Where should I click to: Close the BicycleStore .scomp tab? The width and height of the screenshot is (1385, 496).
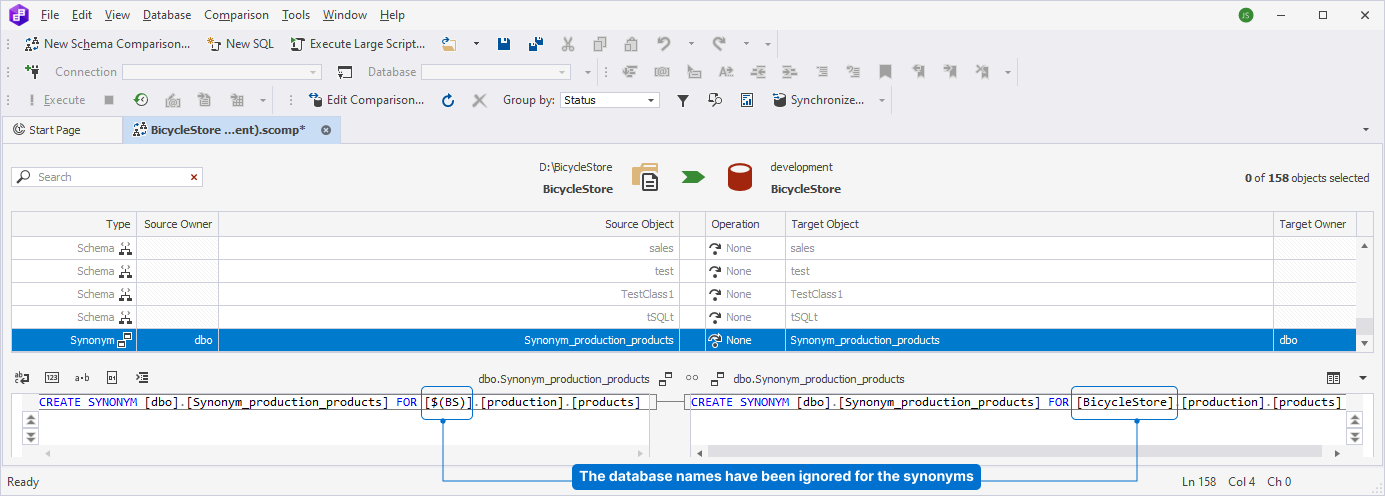pos(326,130)
